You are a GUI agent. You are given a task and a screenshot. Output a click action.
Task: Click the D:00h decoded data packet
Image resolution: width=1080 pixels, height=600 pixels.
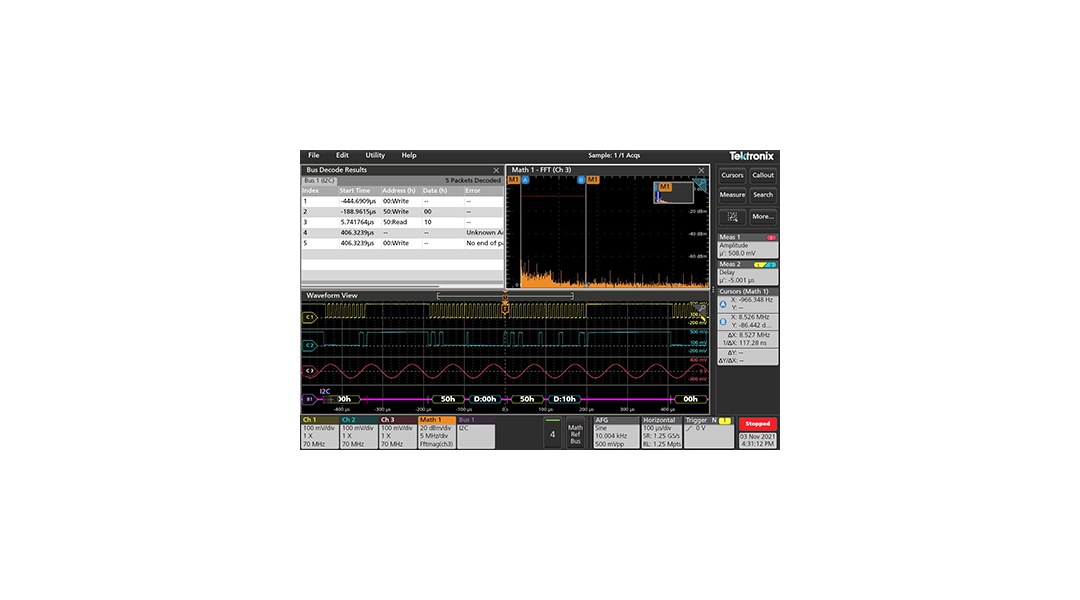click(x=485, y=399)
